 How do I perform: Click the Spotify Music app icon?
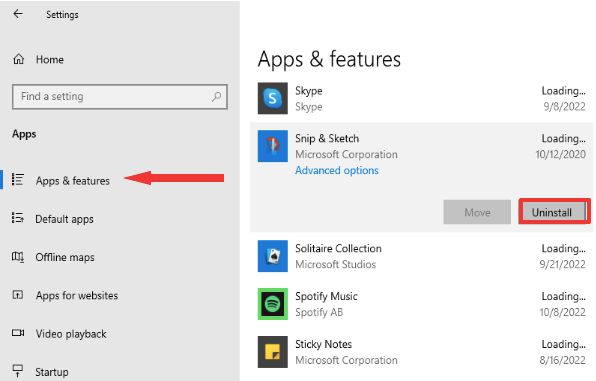(x=273, y=304)
